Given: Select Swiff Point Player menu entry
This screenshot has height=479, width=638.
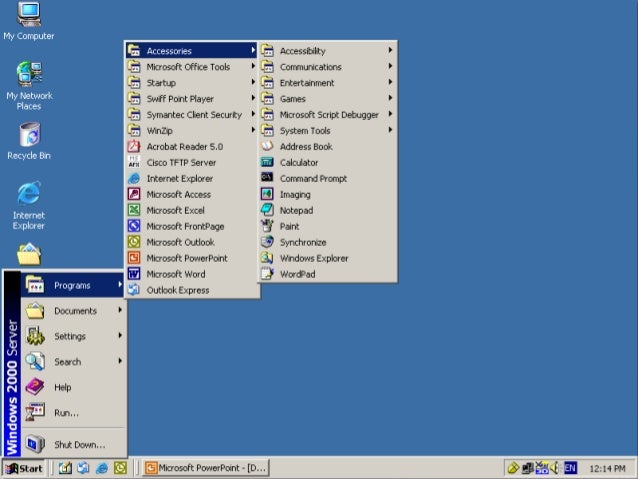Looking at the screenshot, I should (x=191, y=98).
